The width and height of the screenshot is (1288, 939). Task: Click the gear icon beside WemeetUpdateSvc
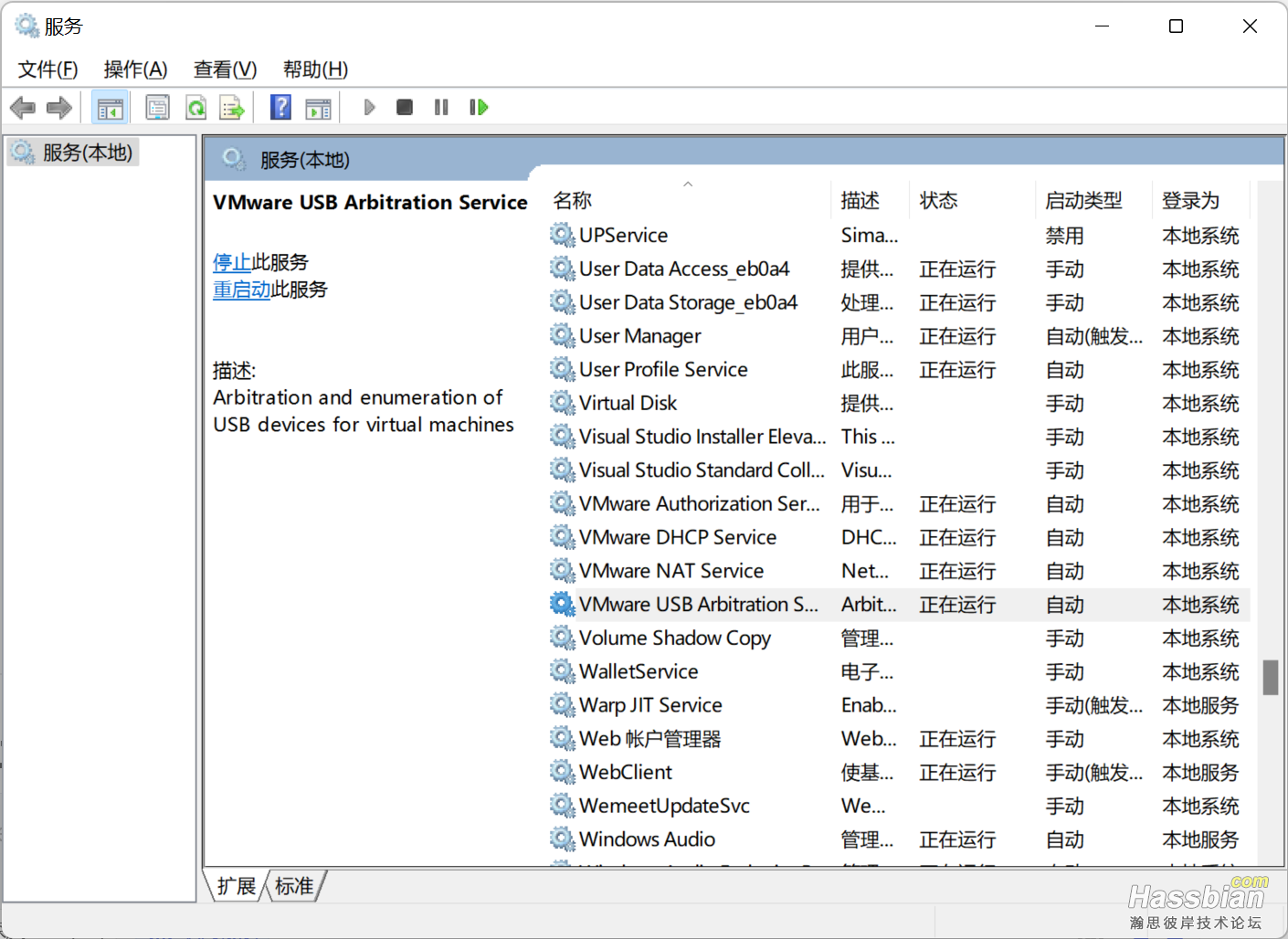click(x=562, y=806)
